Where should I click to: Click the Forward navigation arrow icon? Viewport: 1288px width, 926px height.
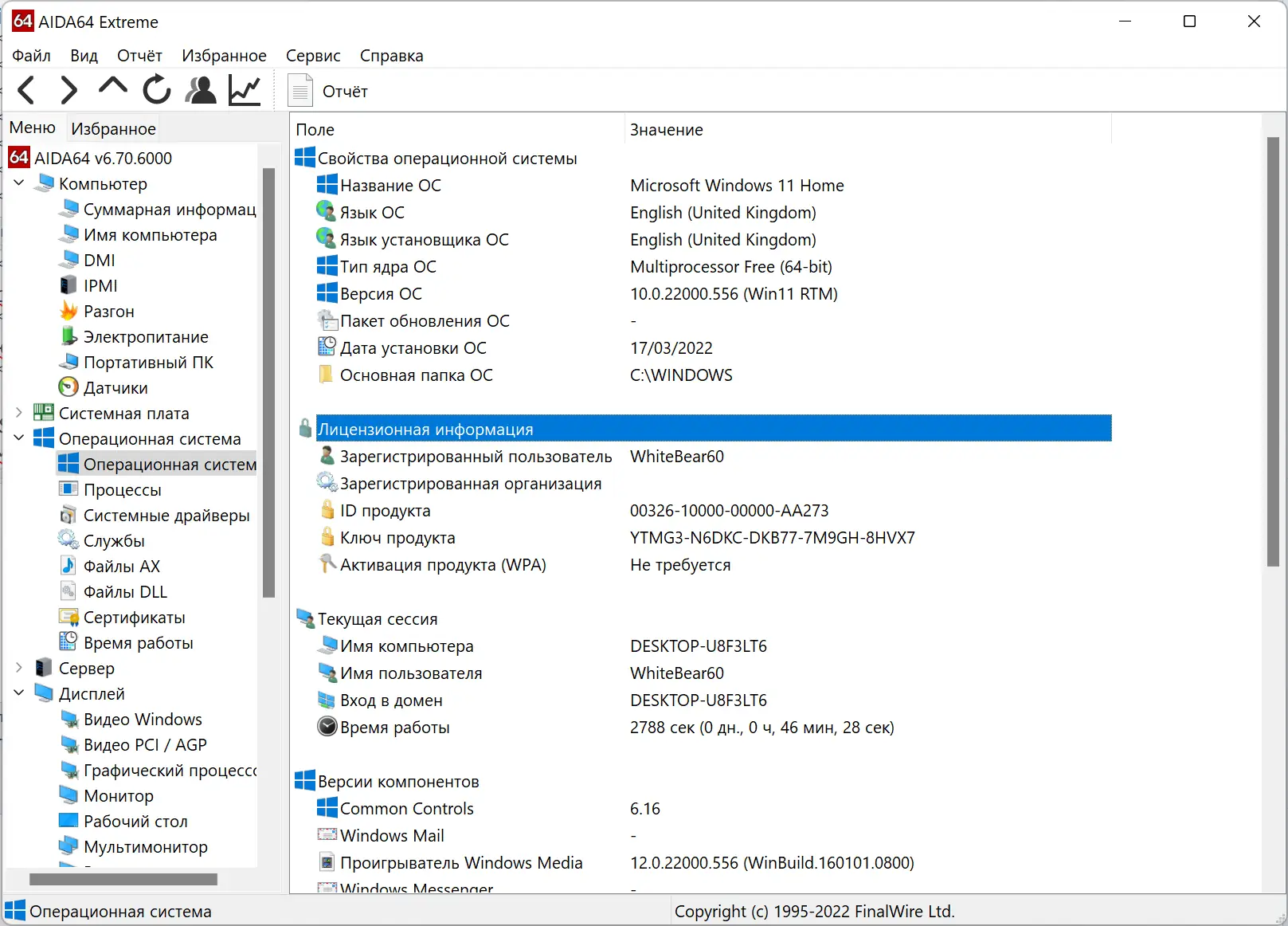[69, 89]
